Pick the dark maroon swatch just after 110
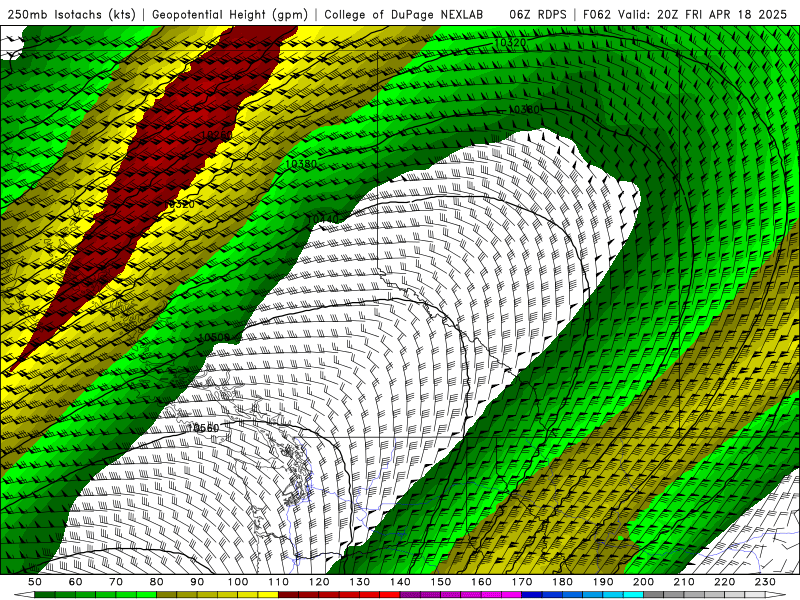 pyautogui.click(x=289, y=595)
